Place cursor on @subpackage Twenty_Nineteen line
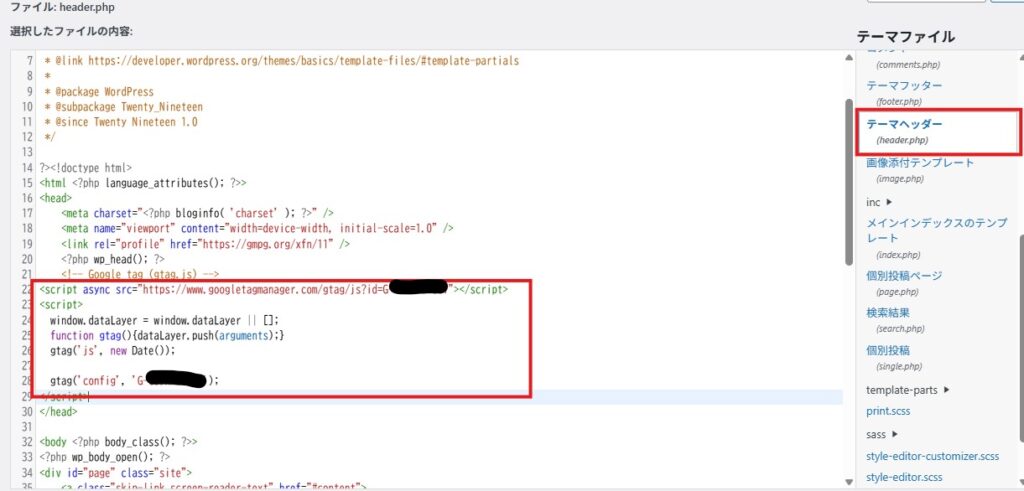Viewport: 1024px width, 491px height. tap(123, 106)
